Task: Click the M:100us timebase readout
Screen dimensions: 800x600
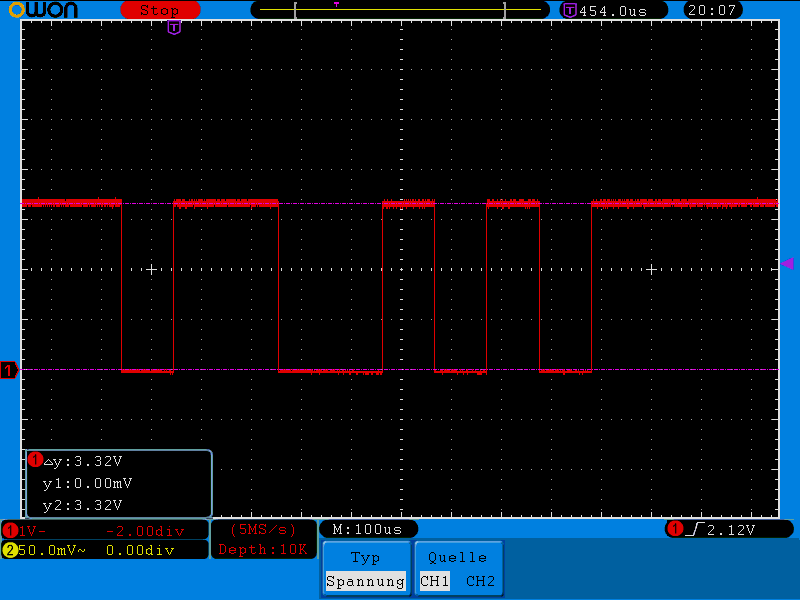Action: coord(367,529)
